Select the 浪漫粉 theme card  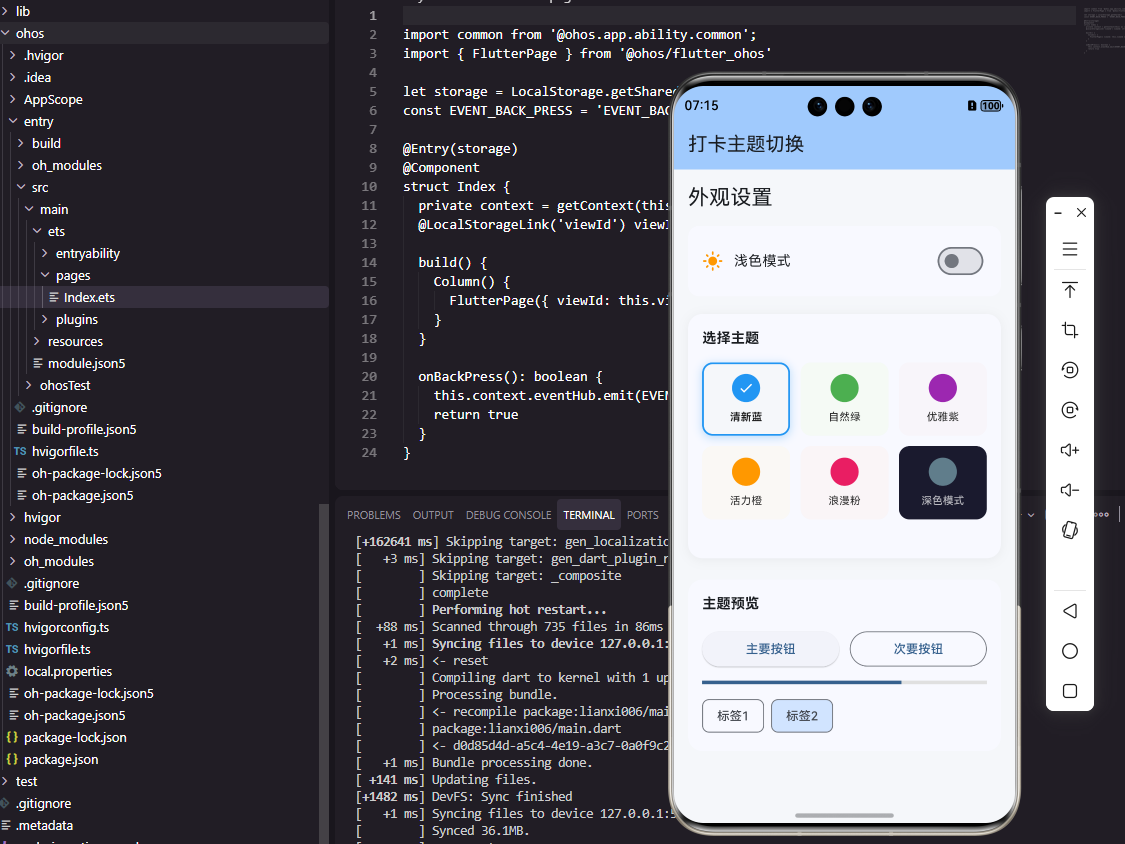point(844,482)
